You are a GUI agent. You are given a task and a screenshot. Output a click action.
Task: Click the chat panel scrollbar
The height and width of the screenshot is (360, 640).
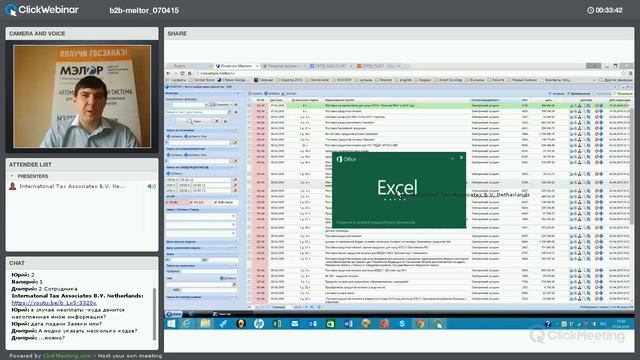[154, 313]
